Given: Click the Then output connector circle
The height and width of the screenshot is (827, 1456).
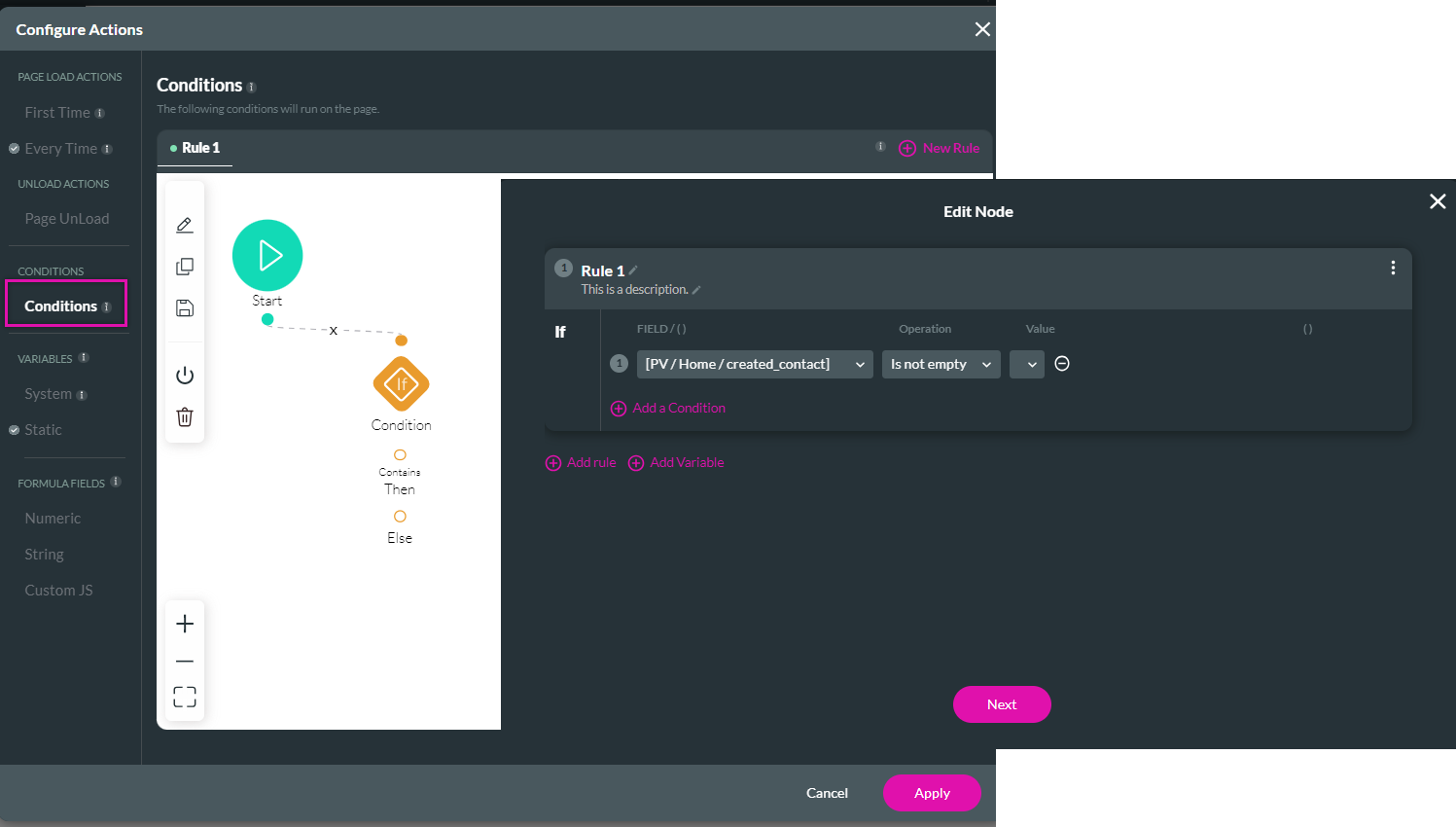Looking at the screenshot, I should 400,454.
